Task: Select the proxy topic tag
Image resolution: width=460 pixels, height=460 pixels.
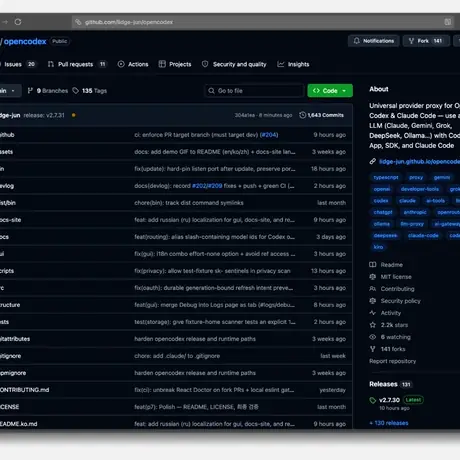Action: pyautogui.click(x=416, y=178)
